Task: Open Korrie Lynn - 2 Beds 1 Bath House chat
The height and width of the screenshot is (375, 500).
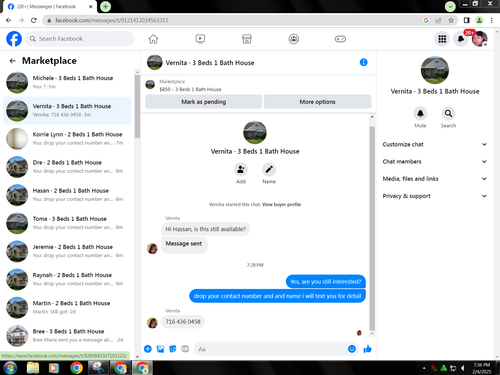Action: click(67, 138)
